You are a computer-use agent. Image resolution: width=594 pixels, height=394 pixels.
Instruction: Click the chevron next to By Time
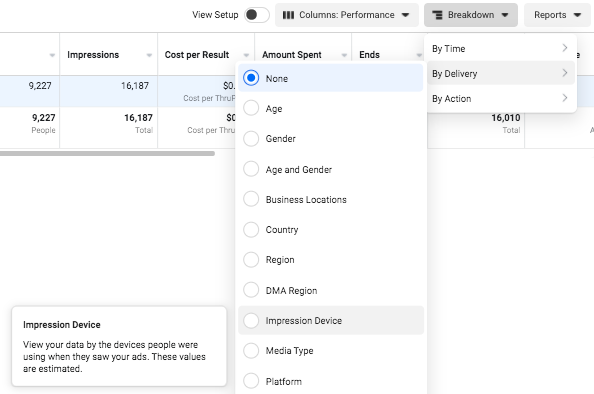(565, 48)
